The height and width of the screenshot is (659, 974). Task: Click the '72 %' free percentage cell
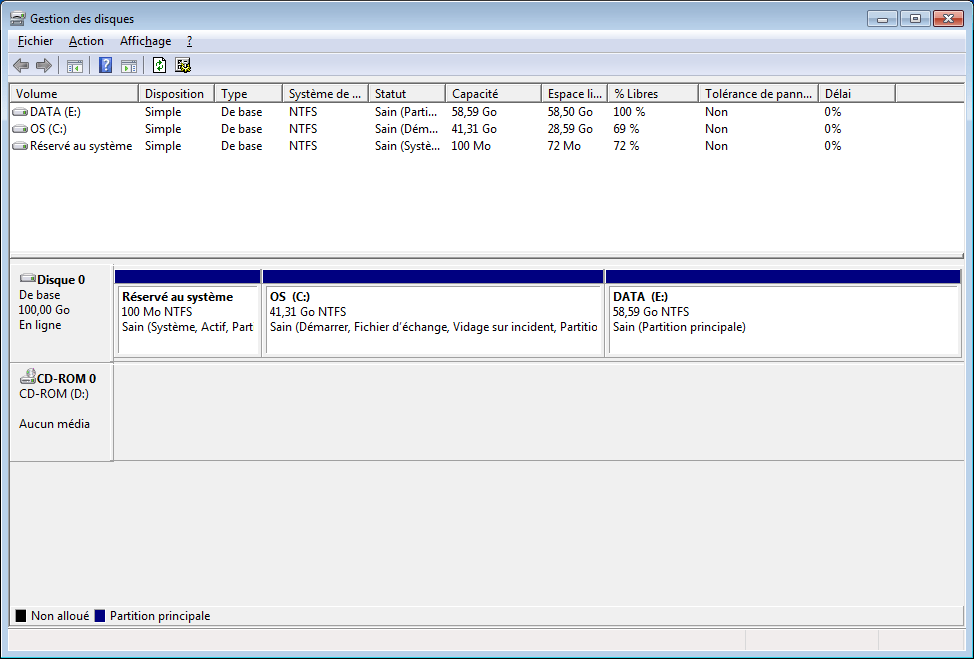pos(626,146)
